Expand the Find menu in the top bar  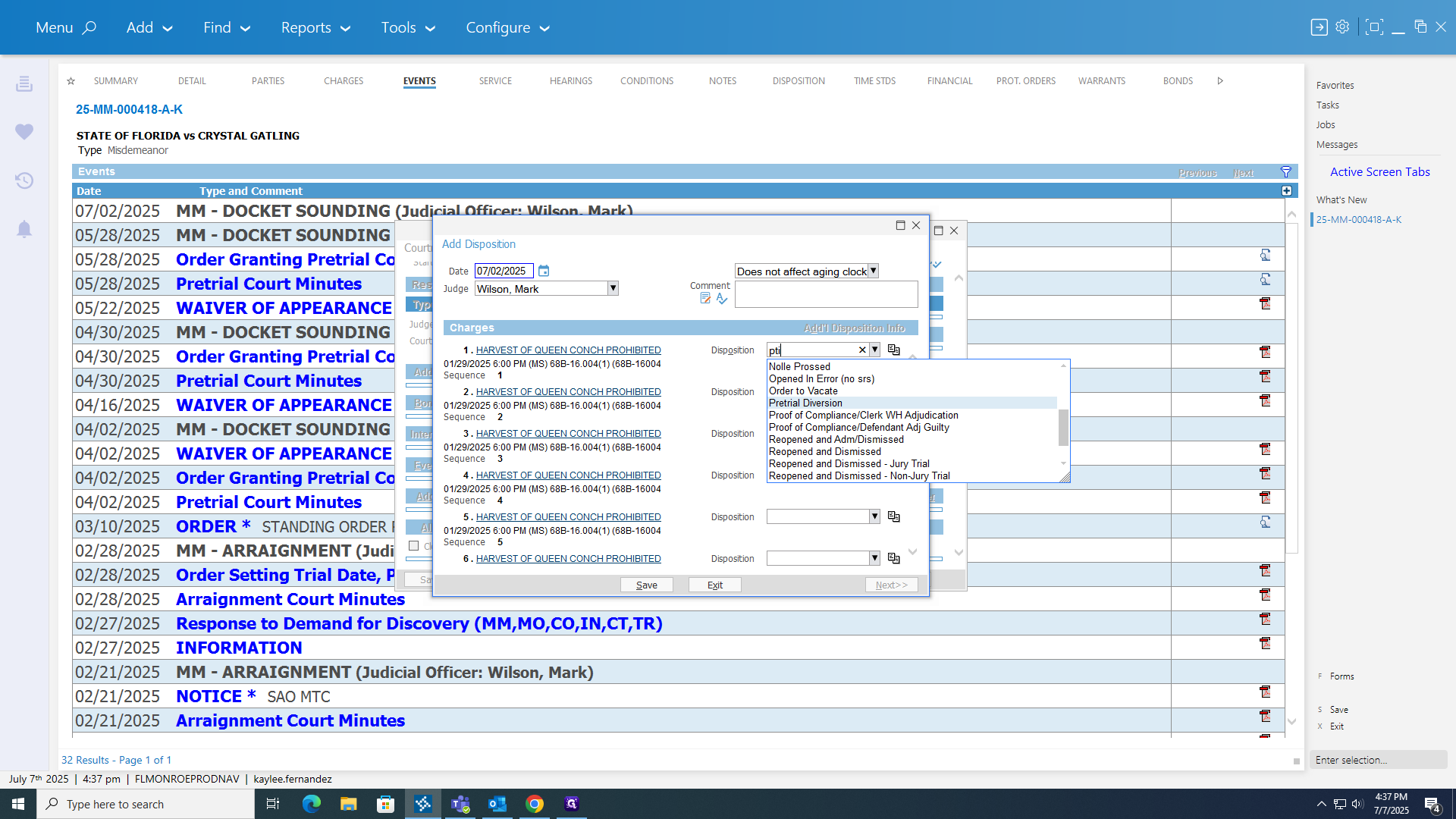226,27
